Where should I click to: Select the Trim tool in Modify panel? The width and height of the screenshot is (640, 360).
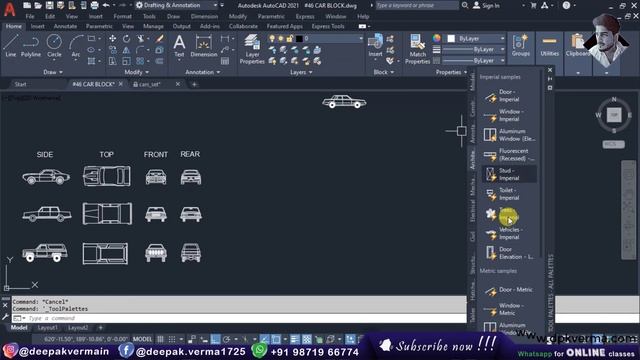141,39
